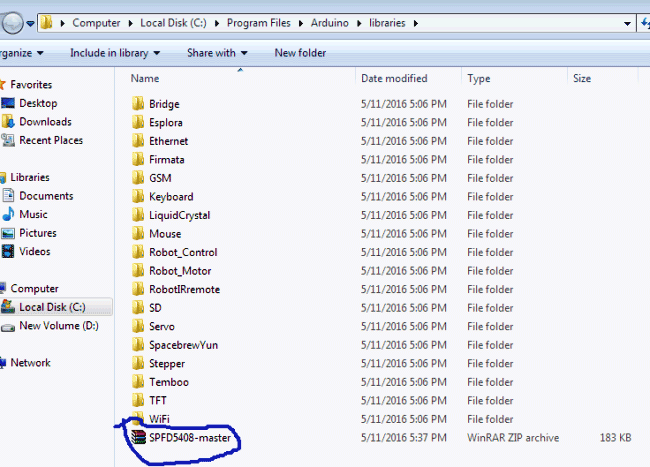
Task: Select the Music library icon
Action: (x=8, y=215)
